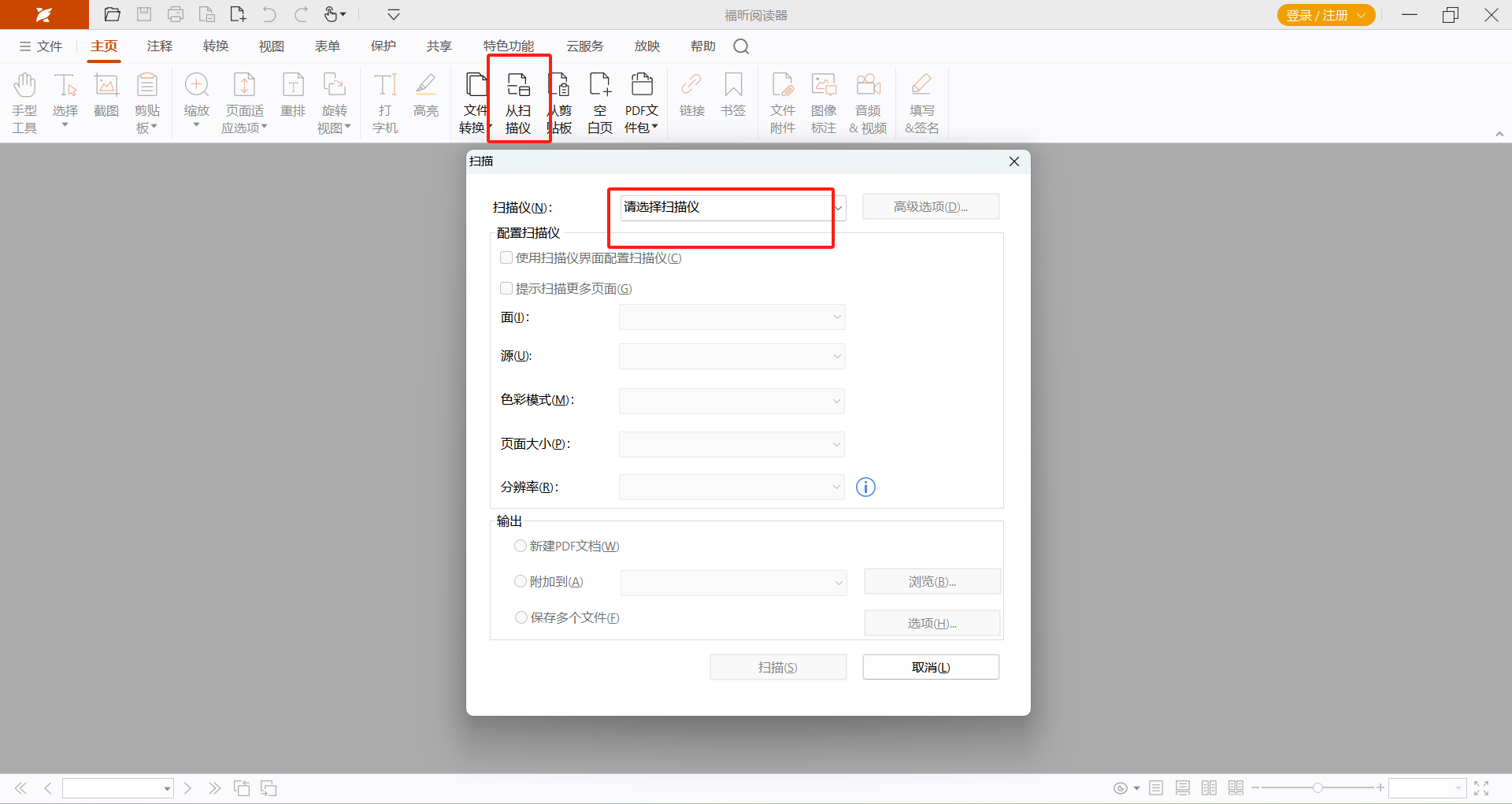Open the scanner (扫描仪) selection dropdown

[x=732, y=207]
